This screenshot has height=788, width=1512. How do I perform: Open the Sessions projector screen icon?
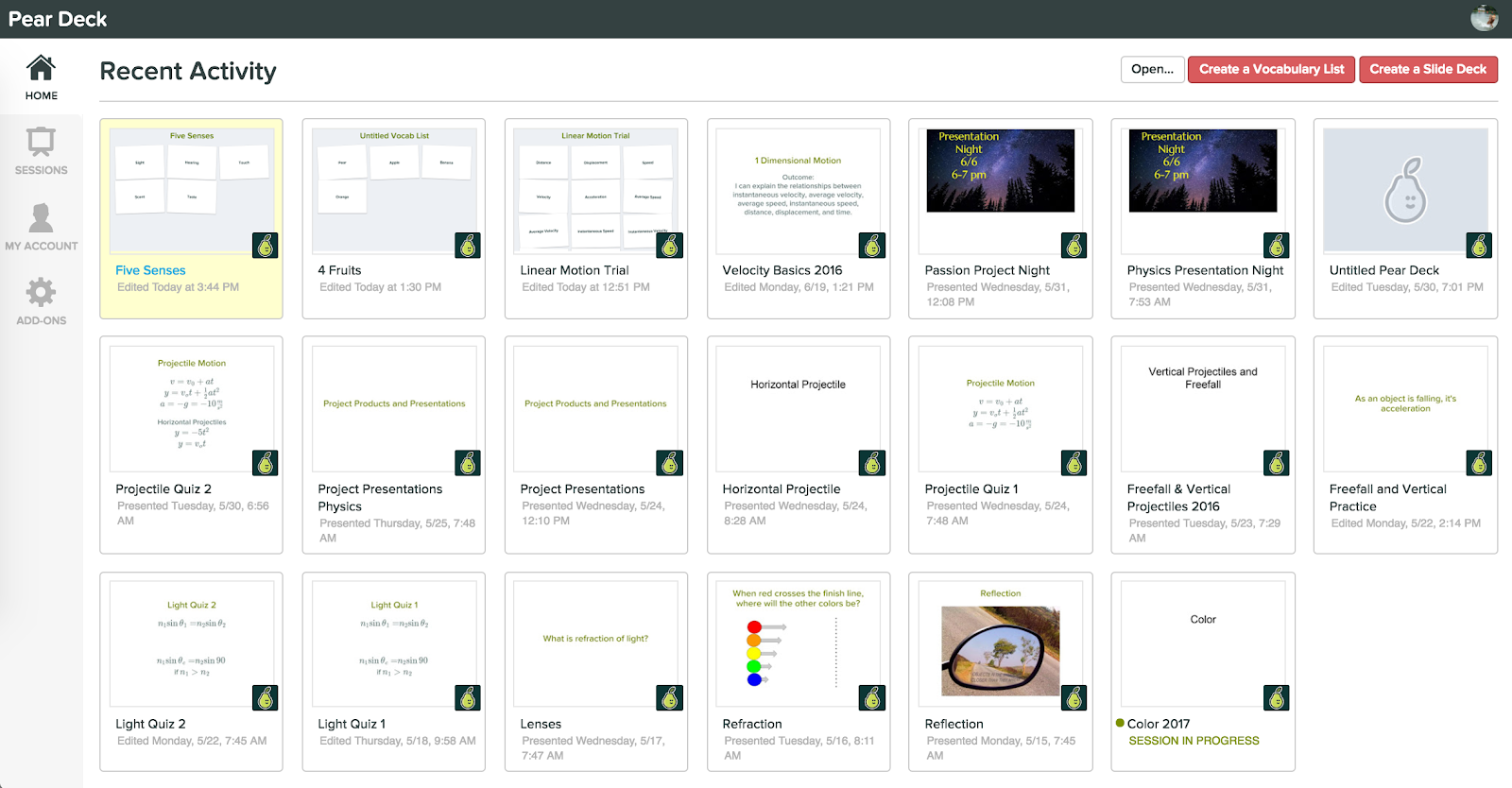[41, 142]
